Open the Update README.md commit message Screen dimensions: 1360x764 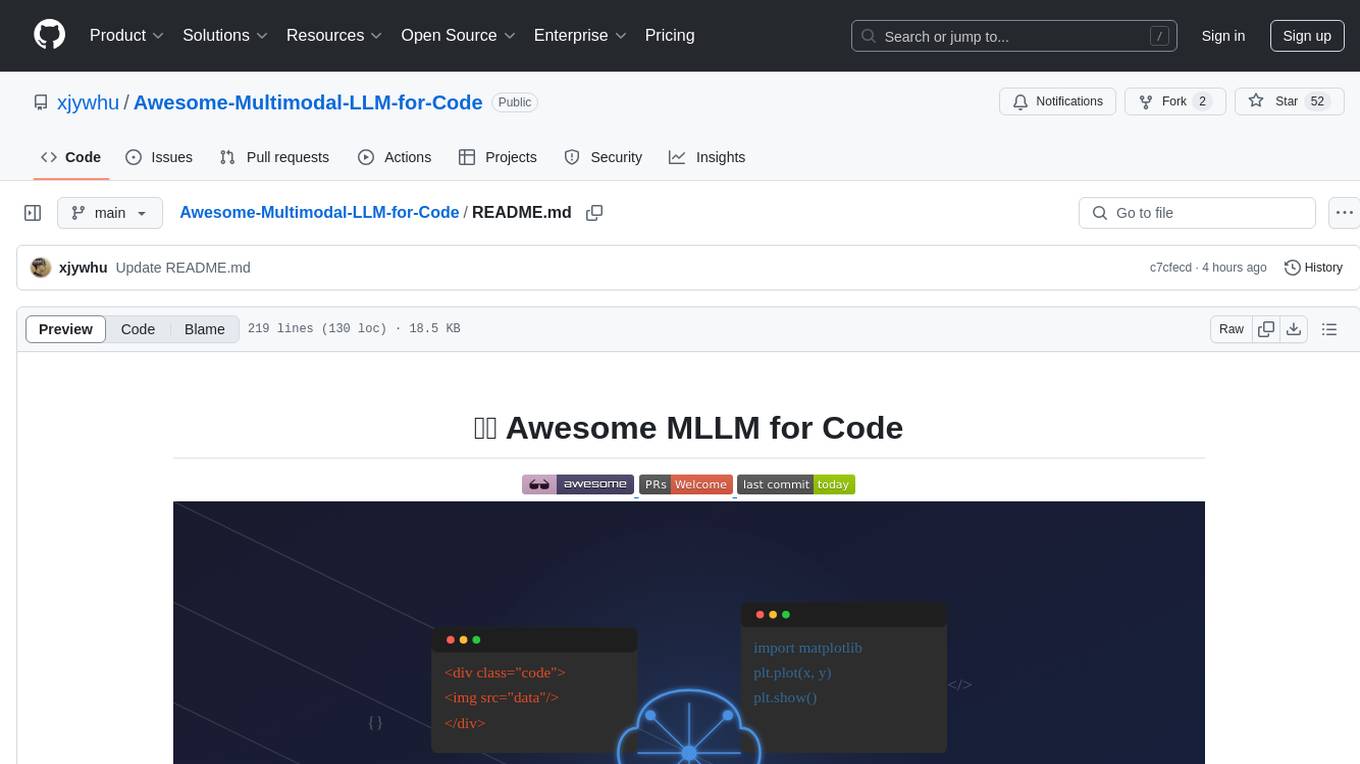coord(183,268)
